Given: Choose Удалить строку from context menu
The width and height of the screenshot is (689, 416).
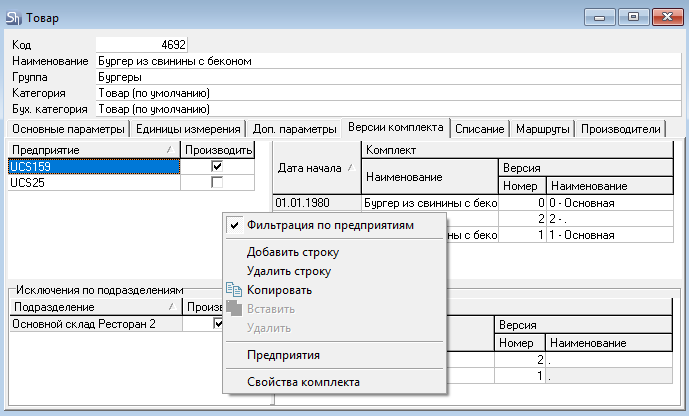Looking at the screenshot, I should coord(289,271).
